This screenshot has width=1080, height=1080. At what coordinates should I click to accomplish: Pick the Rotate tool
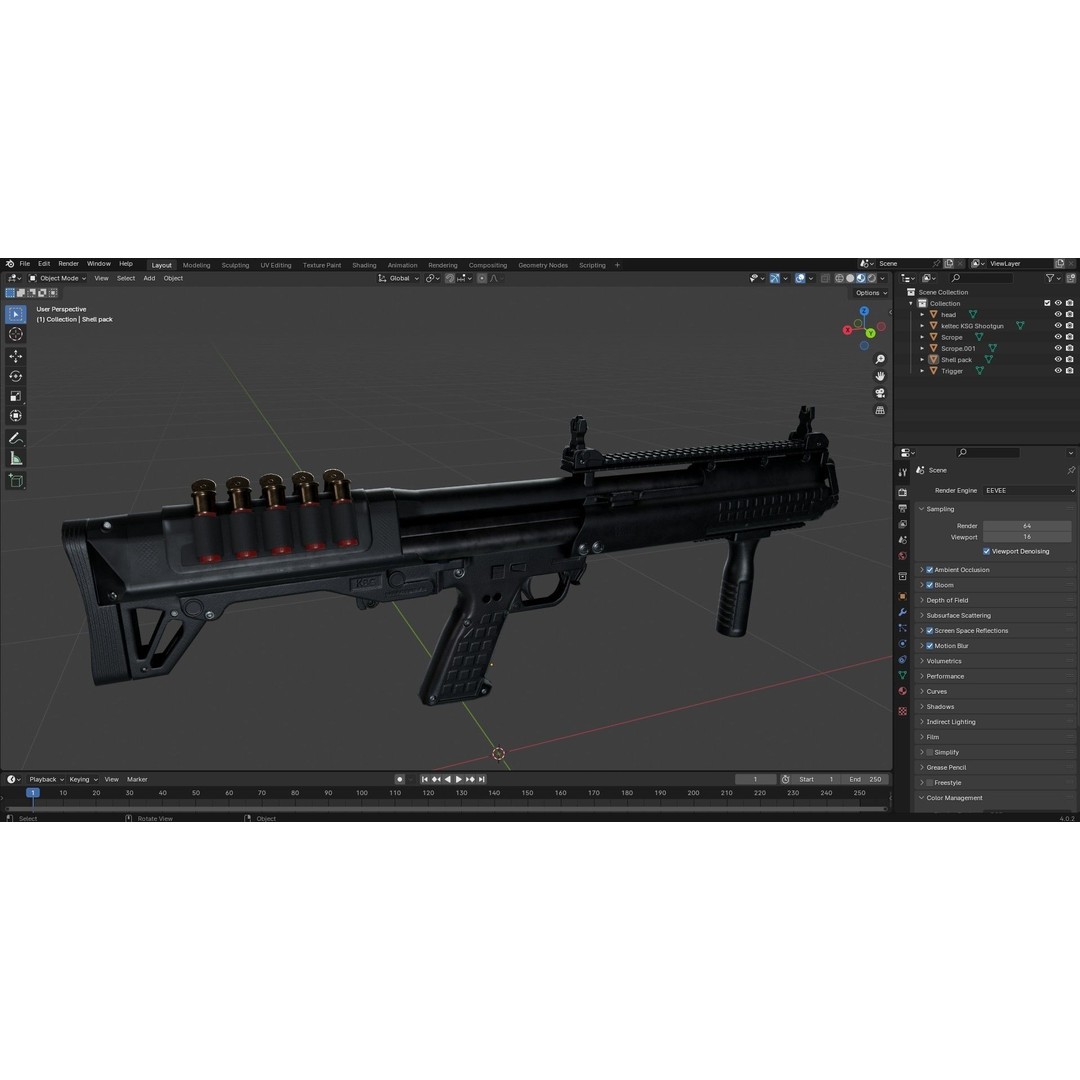point(16,376)
